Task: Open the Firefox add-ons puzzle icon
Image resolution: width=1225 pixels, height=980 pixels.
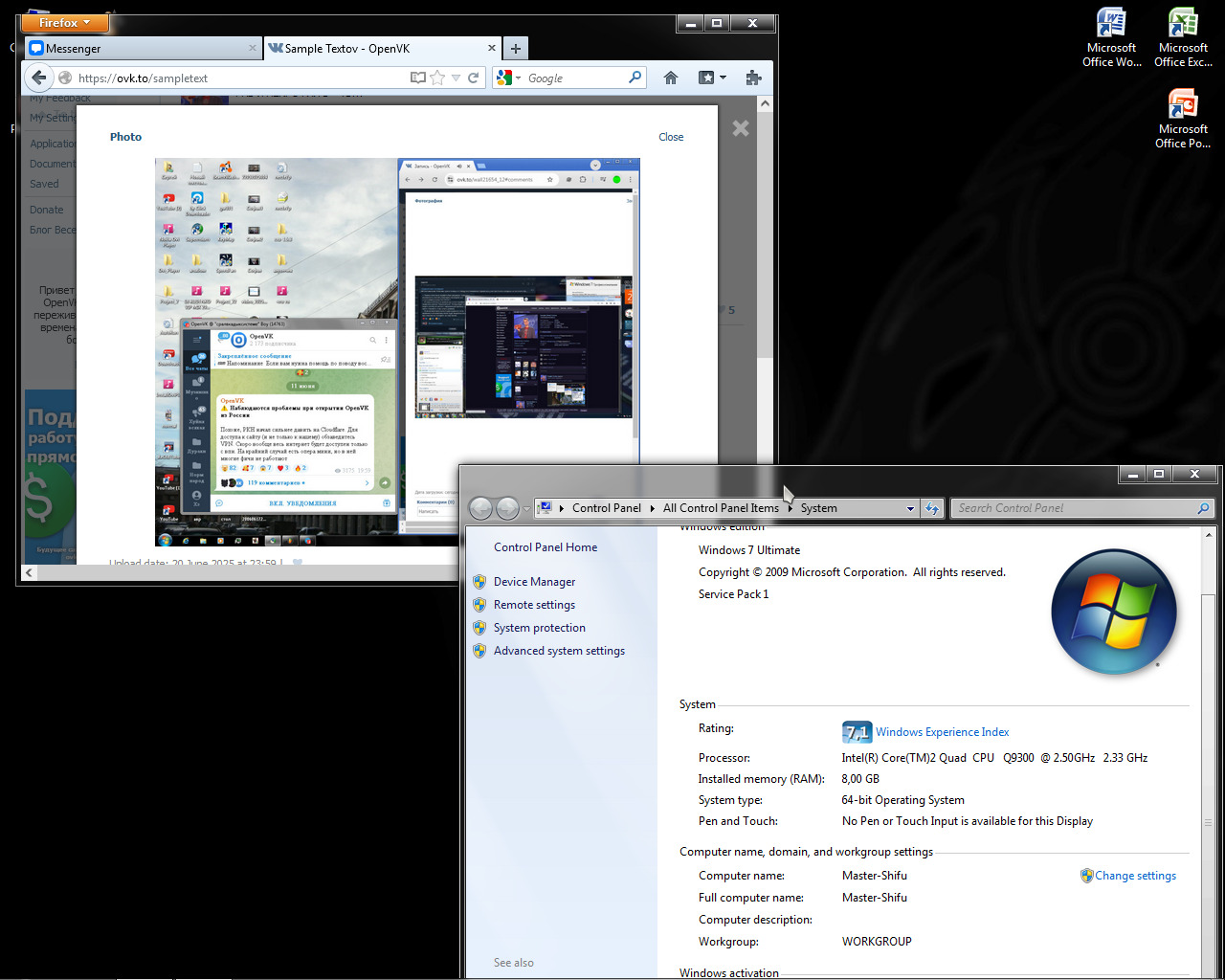Action: (753, 78)
